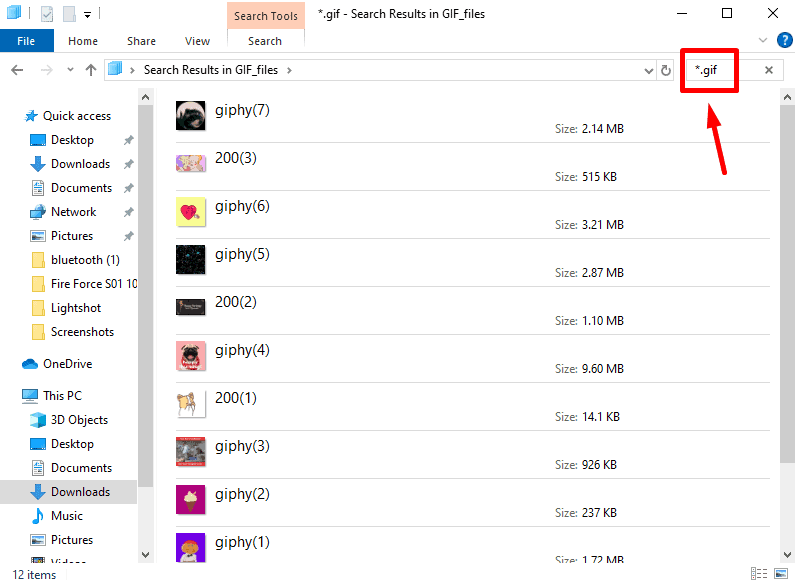Image resolution: width=795 pixels, height=585 pixels.
Task: Select the 200(1) thumbnail
Action: click(191, 404)
